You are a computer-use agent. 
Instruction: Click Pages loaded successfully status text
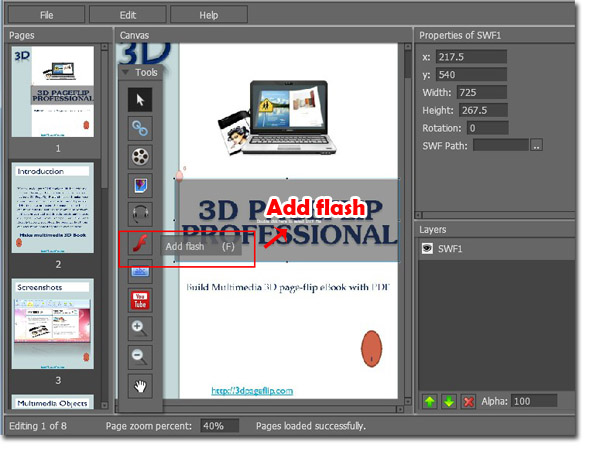tap(311, 426)
